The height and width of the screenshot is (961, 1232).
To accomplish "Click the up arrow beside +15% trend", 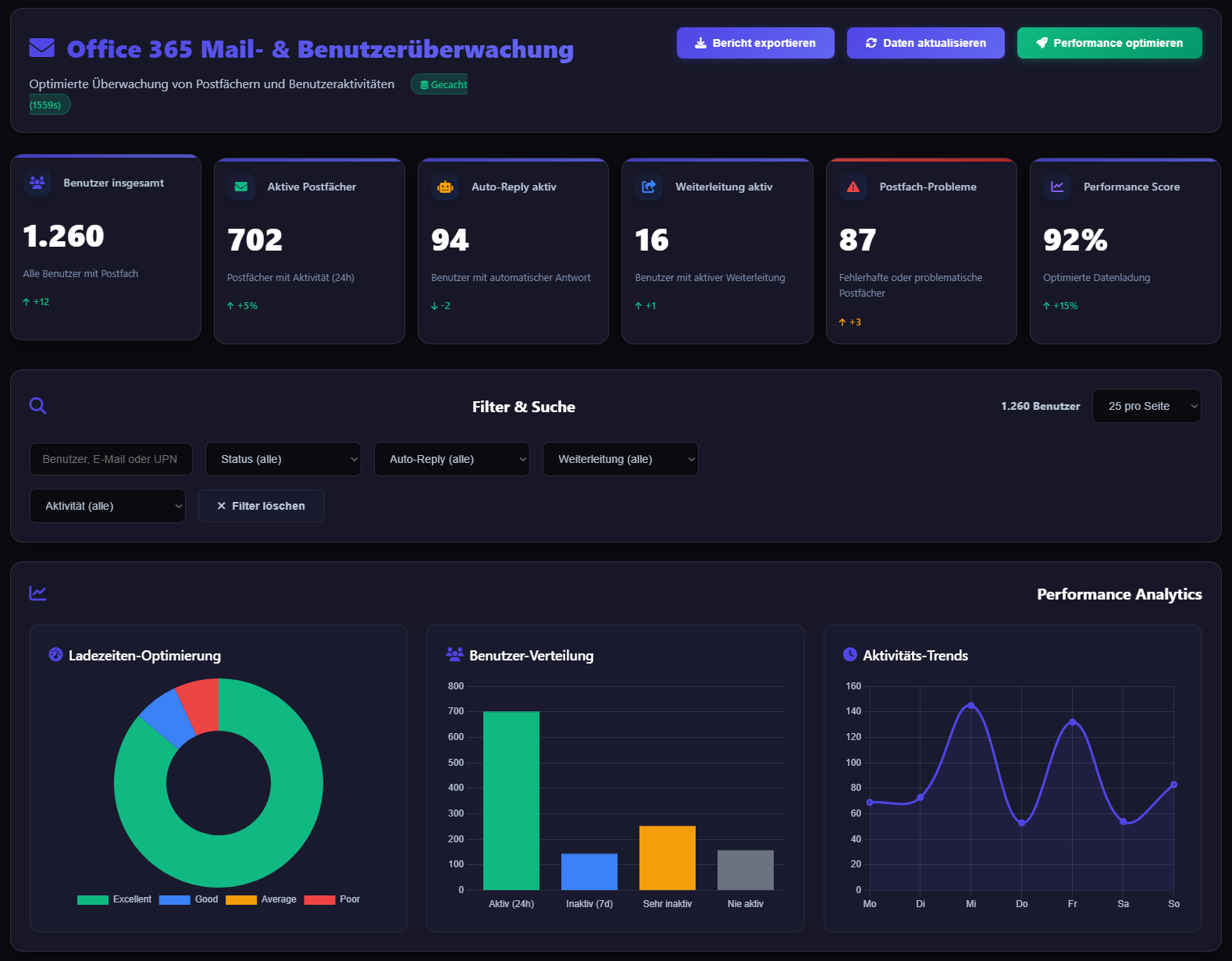I will (1046, 306).
